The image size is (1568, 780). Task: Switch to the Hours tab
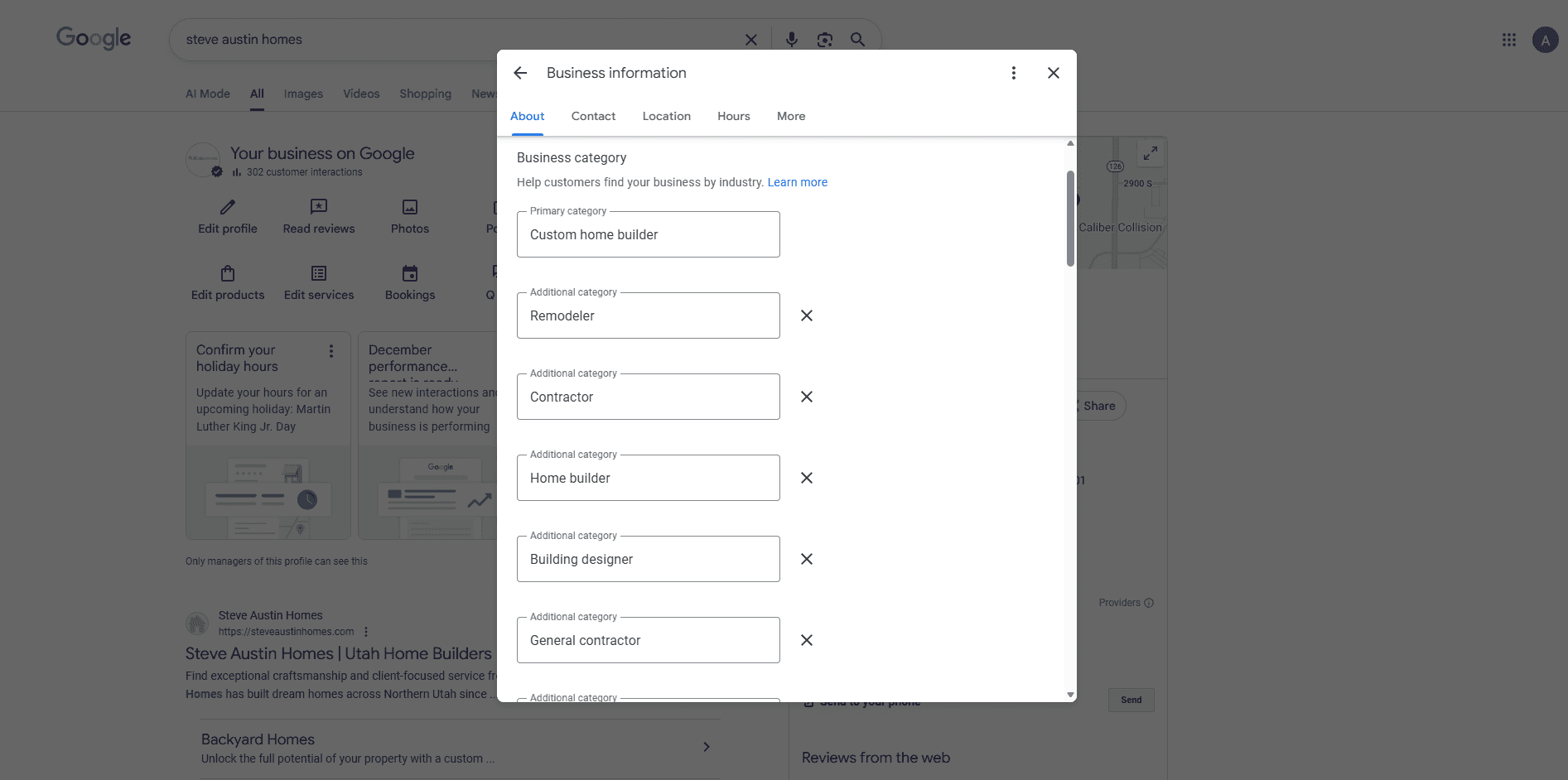pos(733,116)
